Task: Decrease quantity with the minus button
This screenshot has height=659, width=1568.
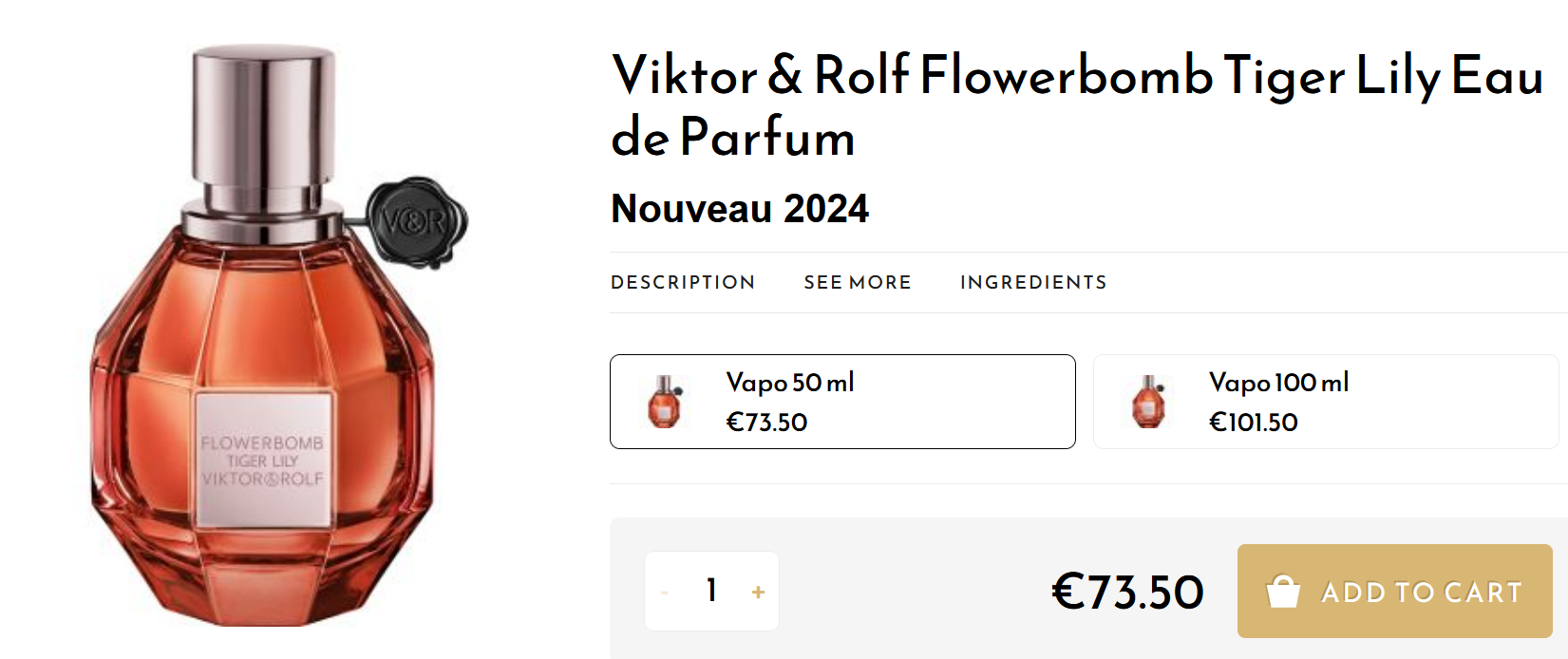Action: (665, 593)
